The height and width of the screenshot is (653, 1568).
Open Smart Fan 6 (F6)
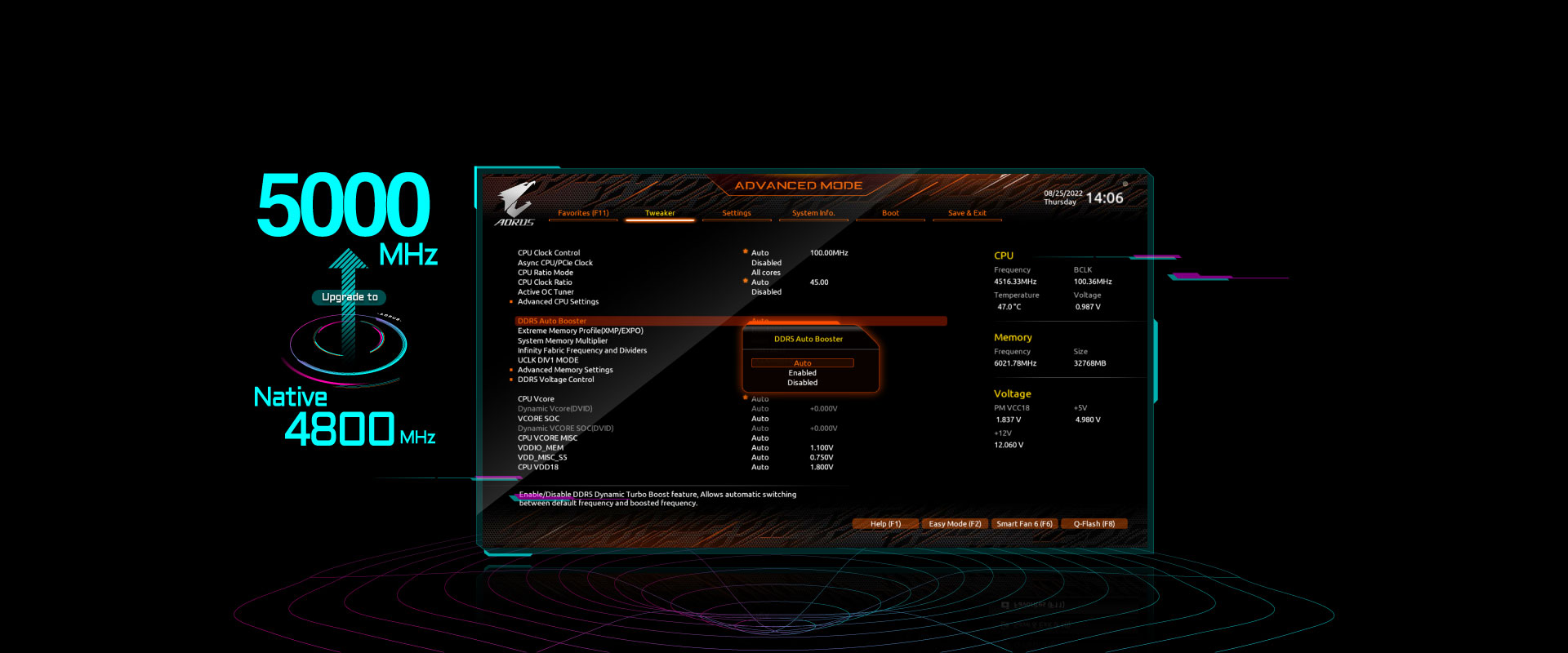[1024, 524]
